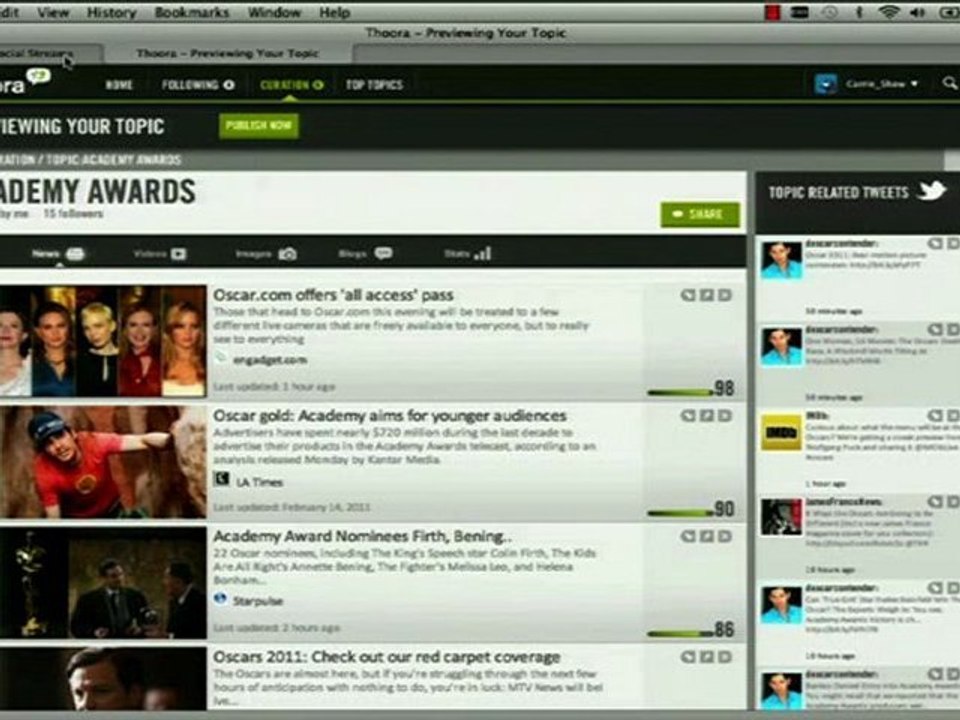Click pencil edit icon on Oscar gold article
Viewport: 960px width, 720px height.
[707, 416]
